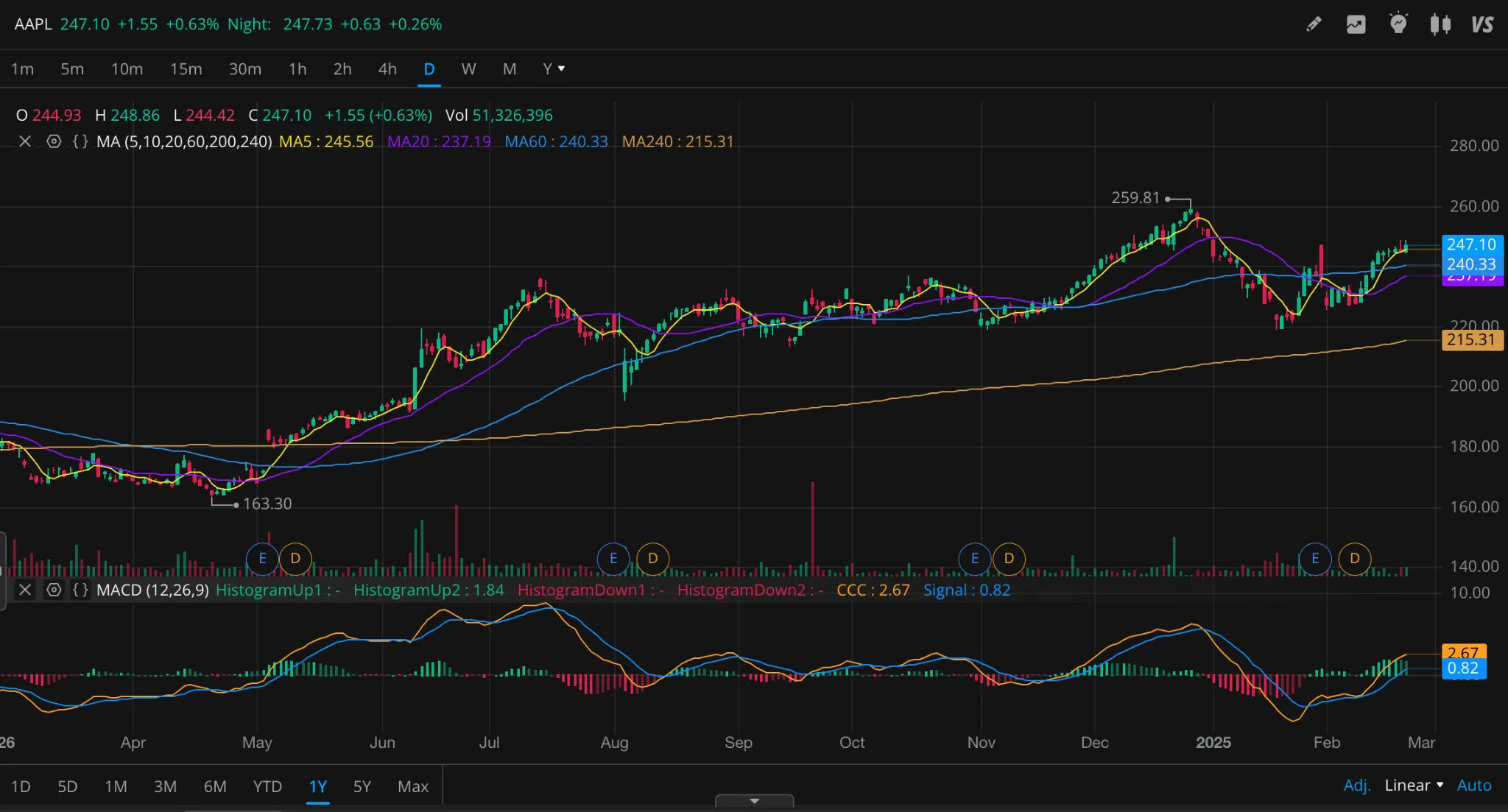Open the Linear scale dropdown

1414,785
